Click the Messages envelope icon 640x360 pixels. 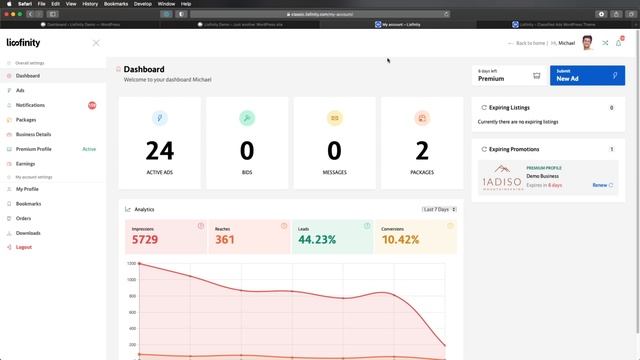tap(335, 118)
